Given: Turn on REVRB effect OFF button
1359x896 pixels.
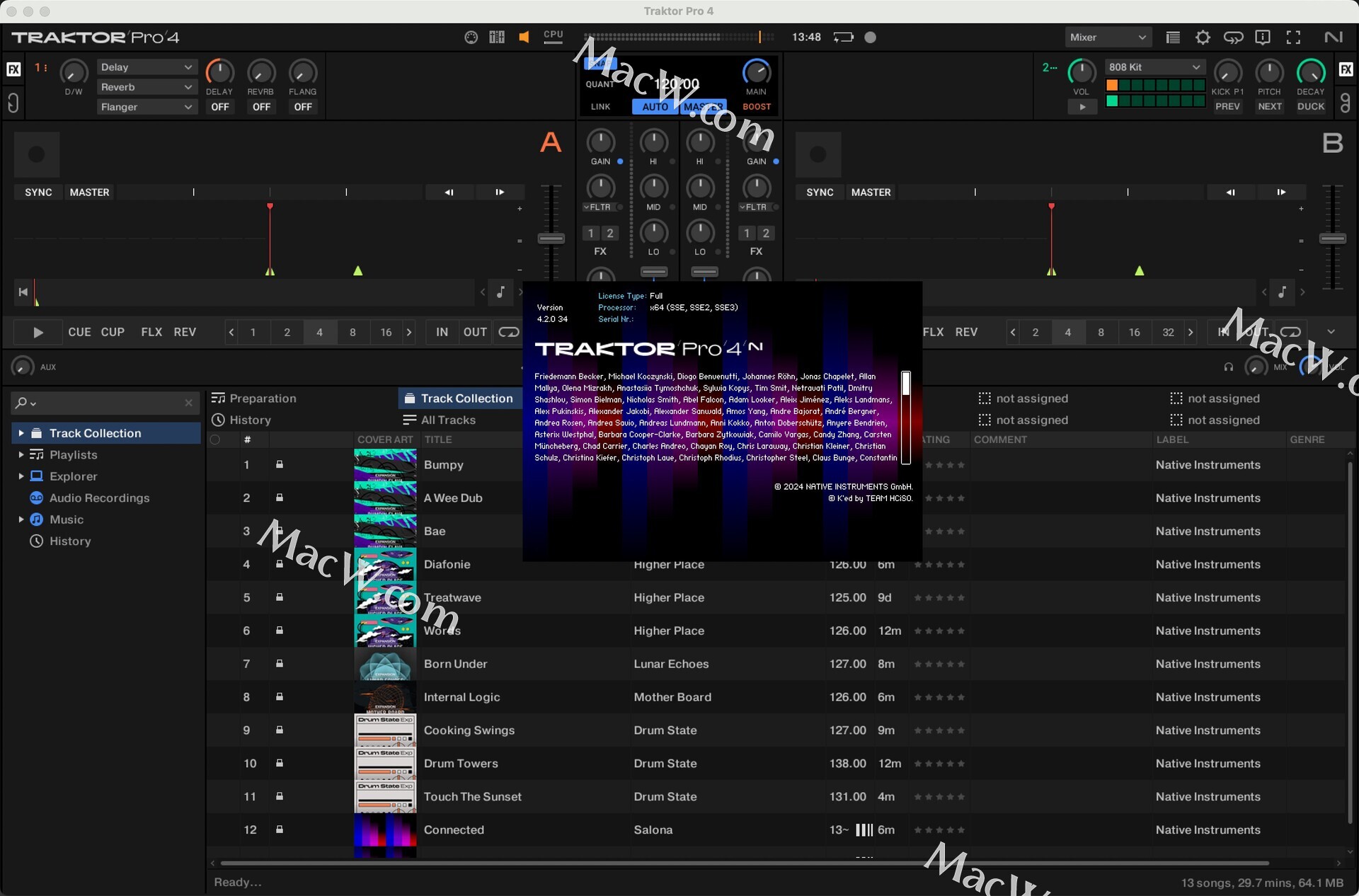Looking at the screenshot, I should click(x=261, y=107).
